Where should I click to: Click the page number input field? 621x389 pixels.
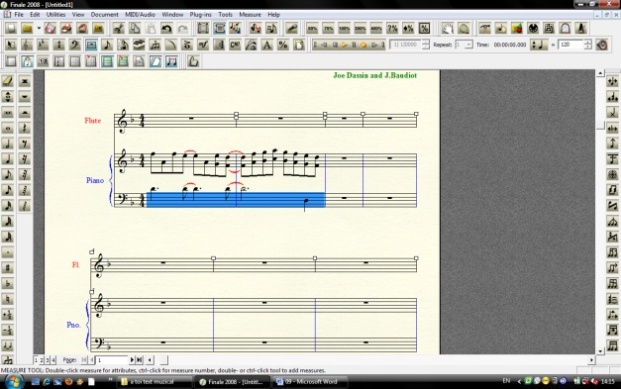click(112, 360)
